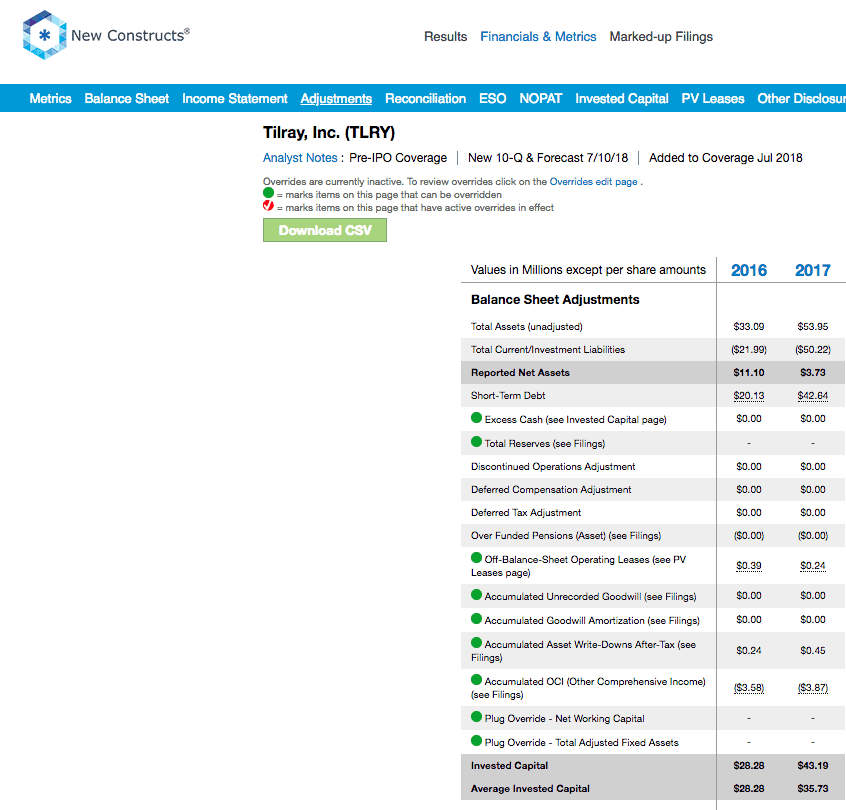Click 2016 Average Invested Capital value $28.28
Viewport: 846px width, 810px height.
pyautogui.click(x=749, y=789)
